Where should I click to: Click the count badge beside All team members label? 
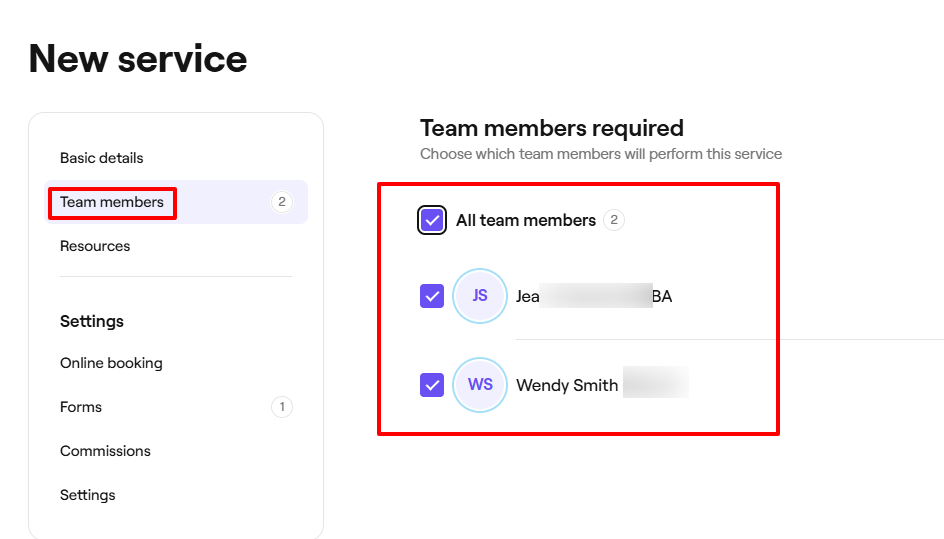pos(614,221)
